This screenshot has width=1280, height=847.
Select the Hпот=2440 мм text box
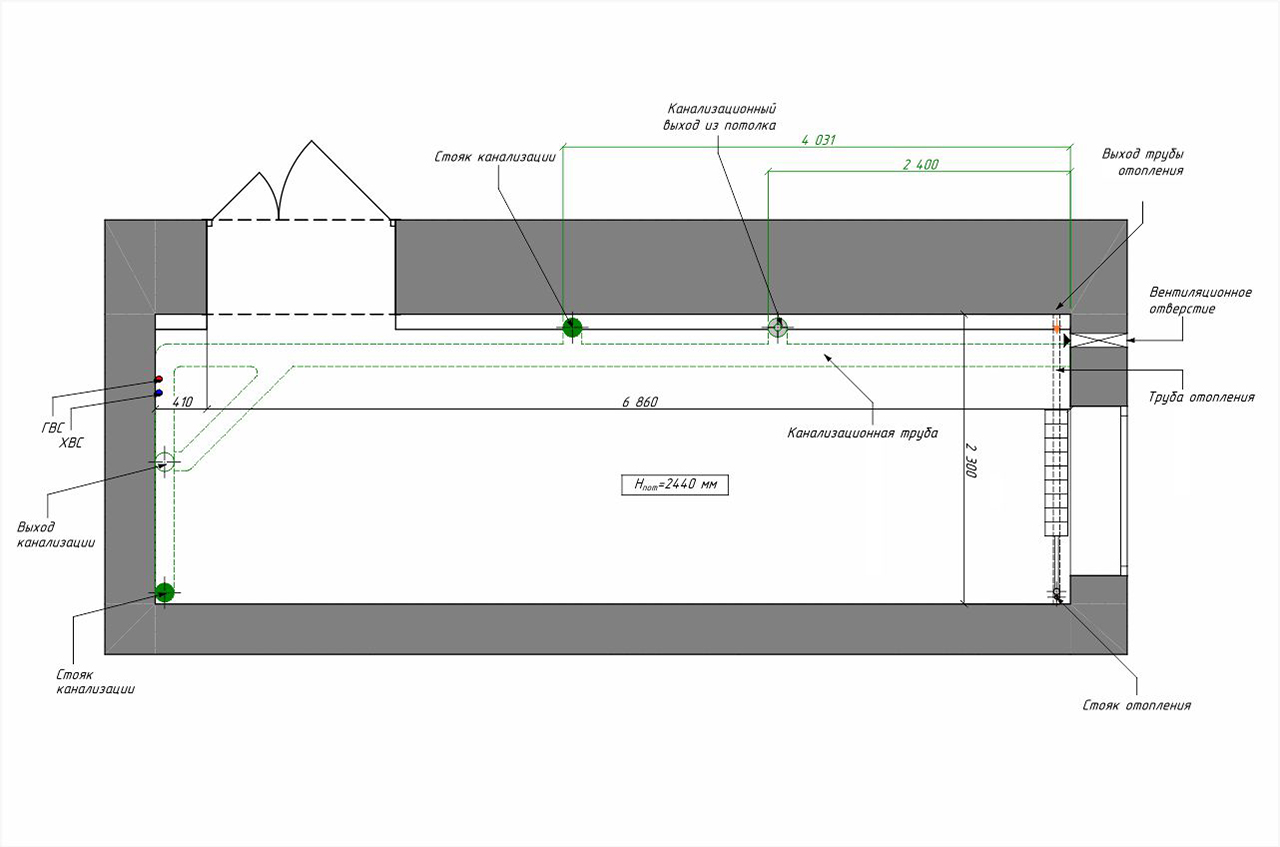675,485
